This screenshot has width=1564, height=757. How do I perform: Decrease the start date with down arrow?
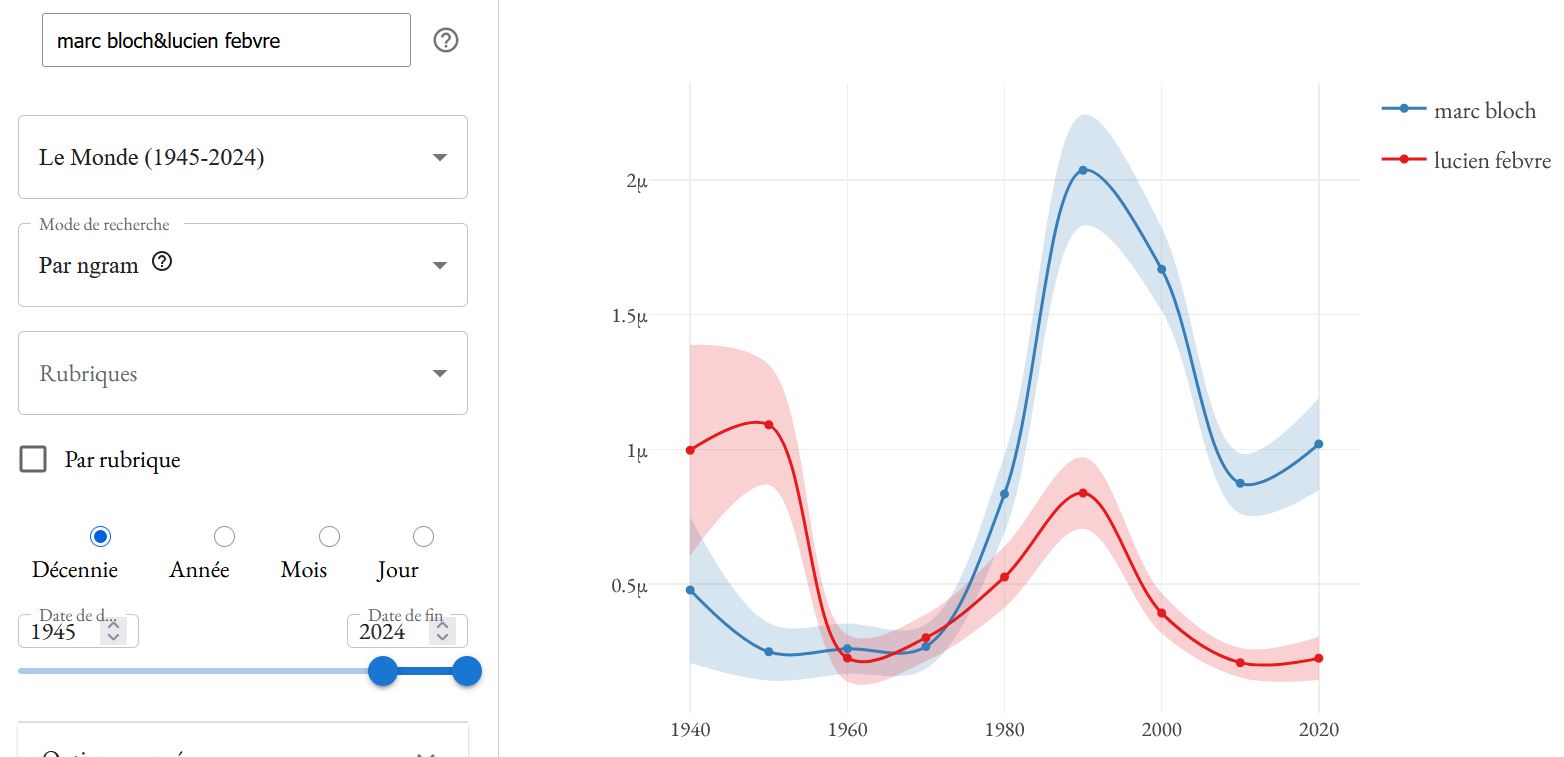[x=114, y=637]
